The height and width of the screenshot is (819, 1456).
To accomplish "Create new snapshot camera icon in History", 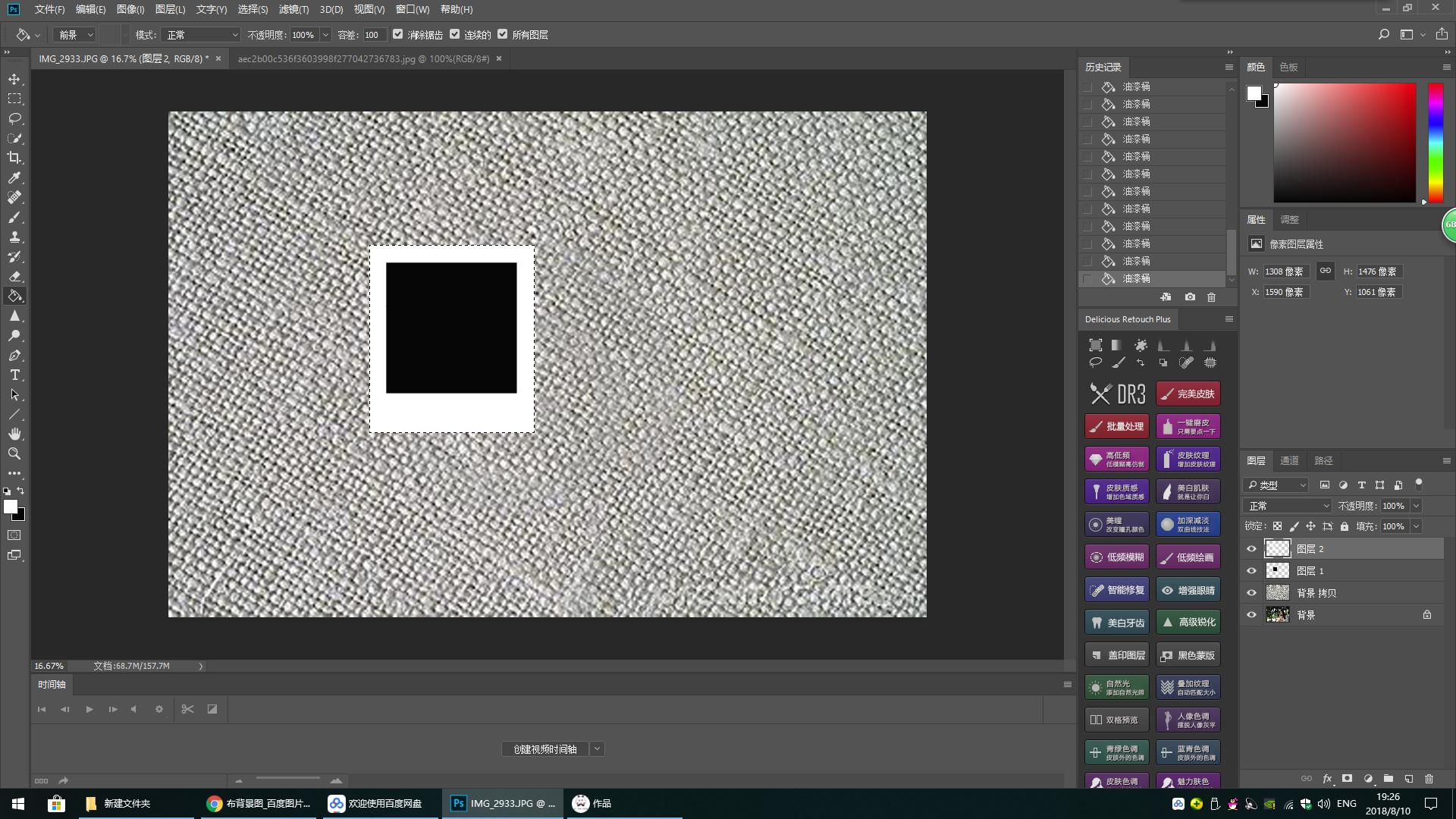I will (x=1190, y=297).
